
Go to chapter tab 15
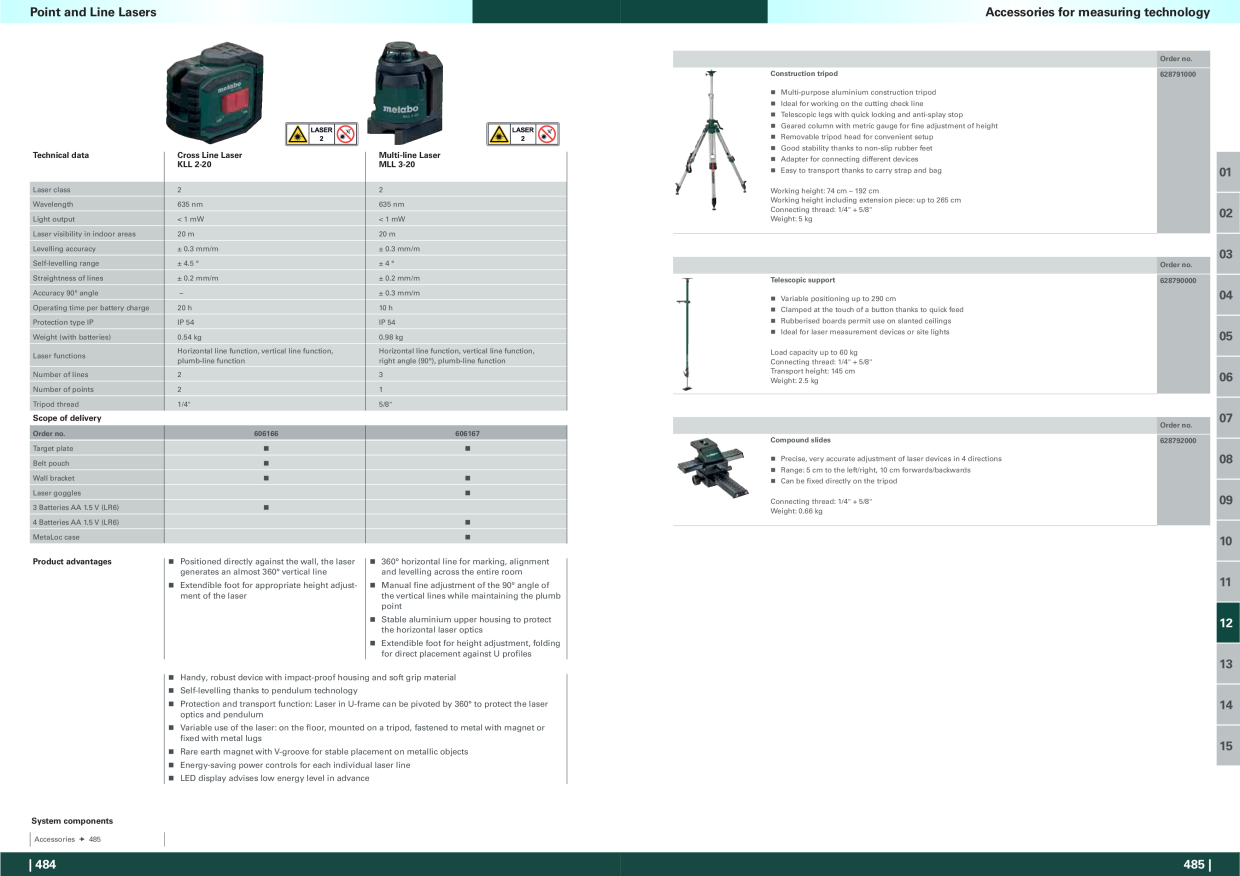pyautogui.click(x=1226, y=746)
